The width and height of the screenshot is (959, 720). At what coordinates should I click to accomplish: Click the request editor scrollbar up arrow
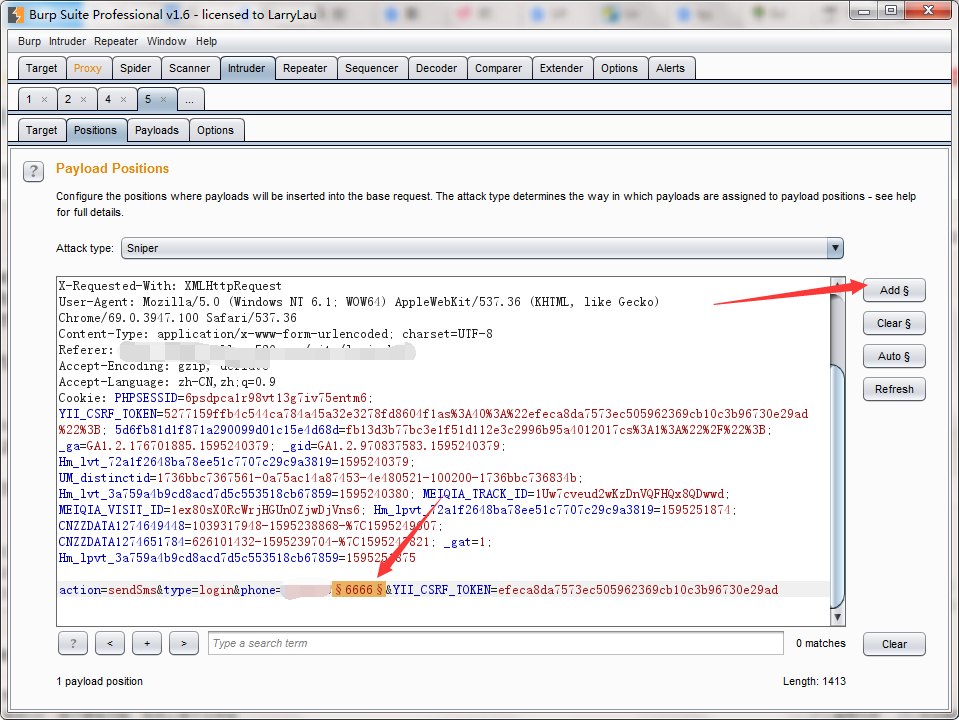click(x=837, y=285)
